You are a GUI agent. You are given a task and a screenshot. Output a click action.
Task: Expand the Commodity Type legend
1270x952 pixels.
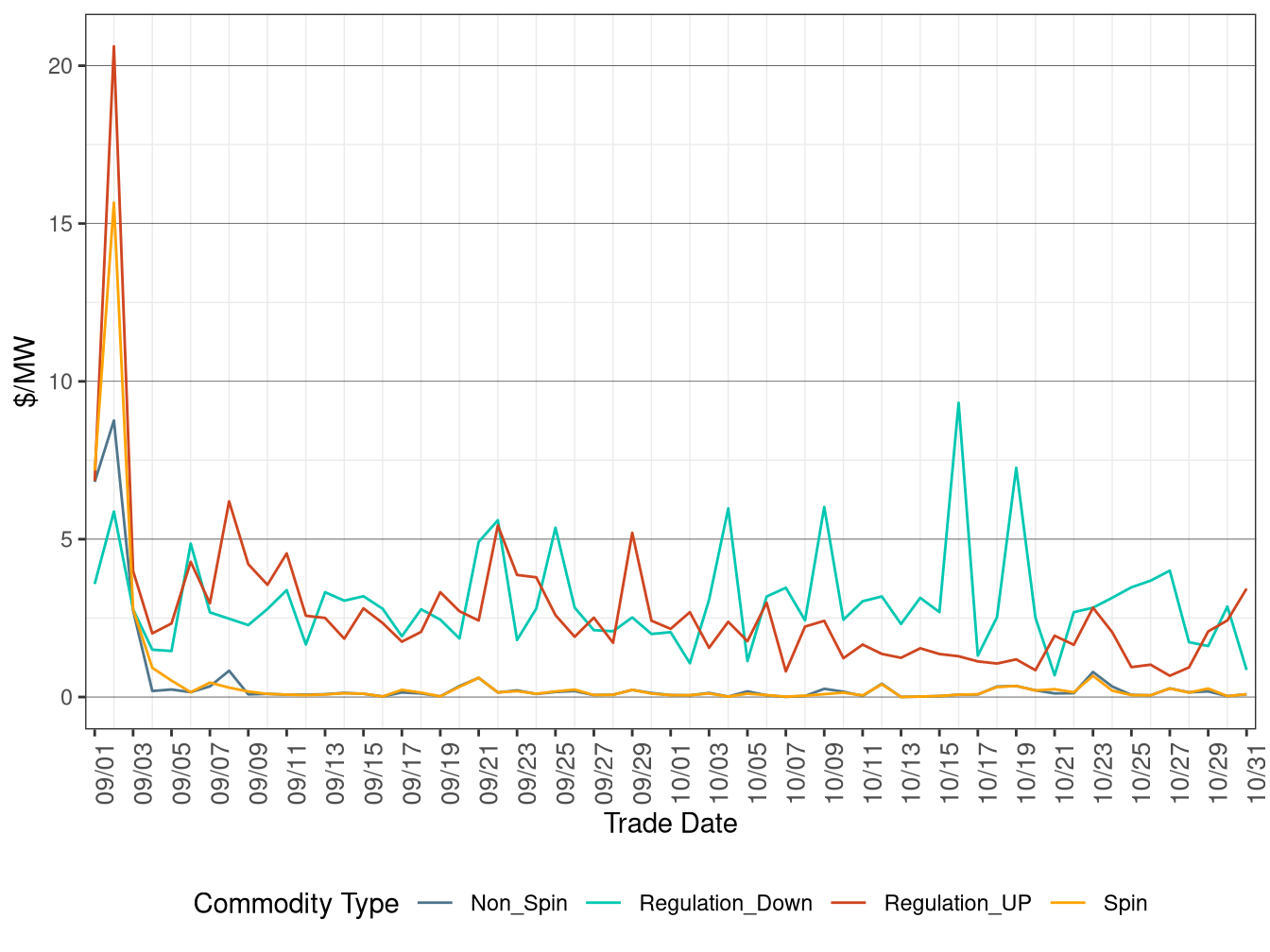pyautogui.click(x=295, y=903)
